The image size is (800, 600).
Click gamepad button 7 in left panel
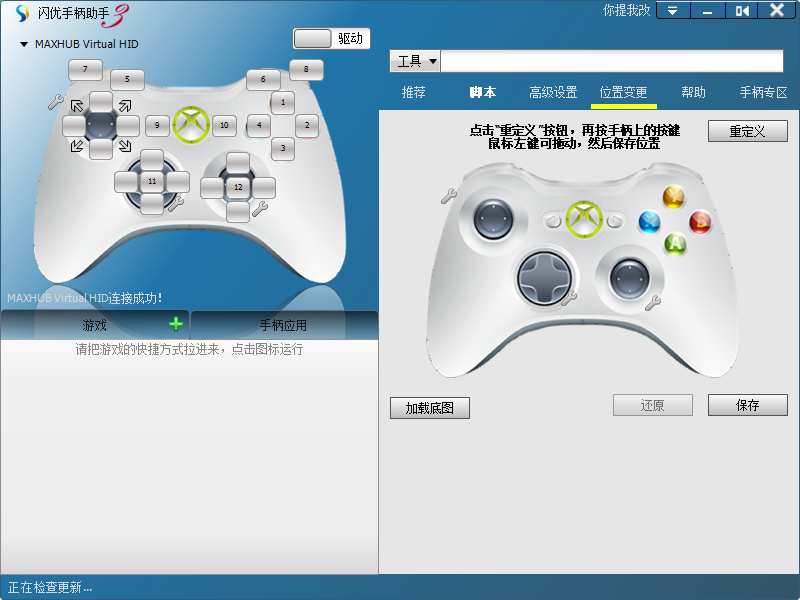(x=85, y=69)
